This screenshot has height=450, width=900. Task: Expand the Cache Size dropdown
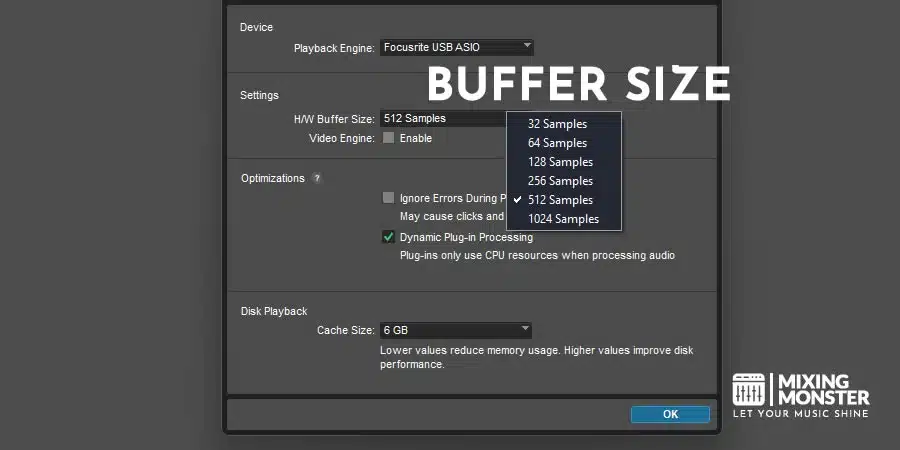click(x=455, y=330)
